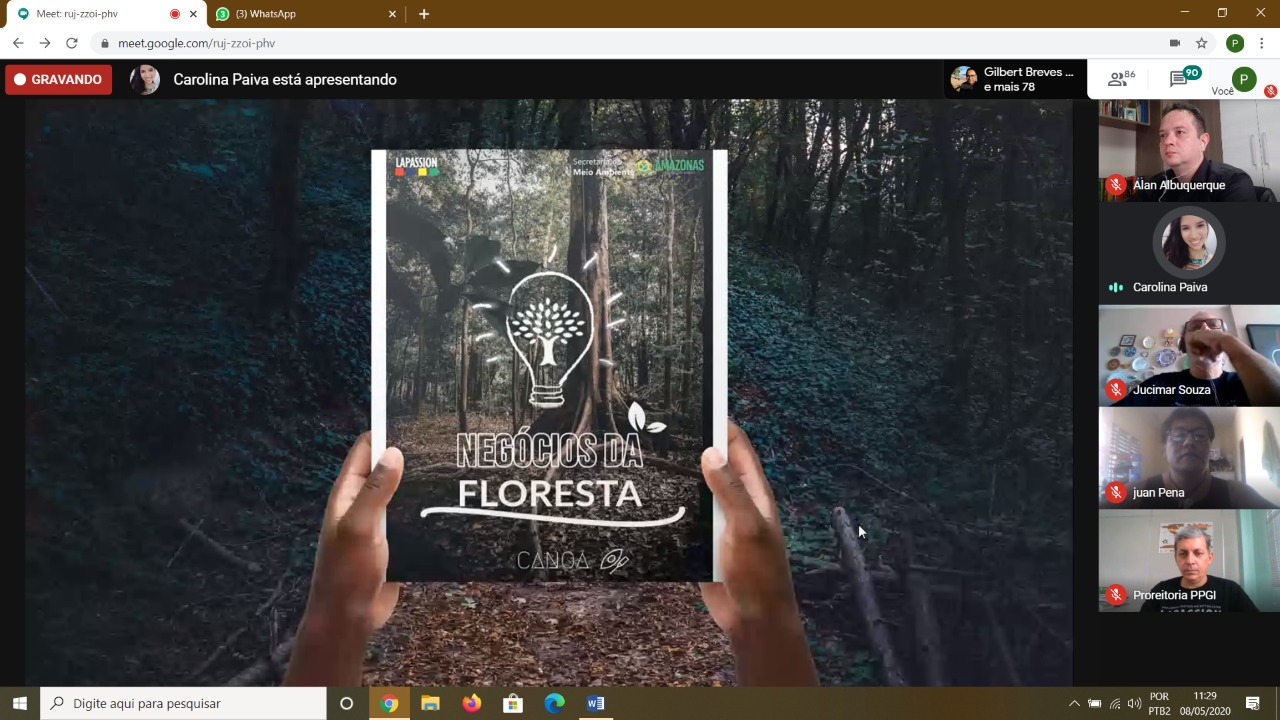Click the volume icon in system tray
The image size is (1280, 720).
tap(1134, 704)
